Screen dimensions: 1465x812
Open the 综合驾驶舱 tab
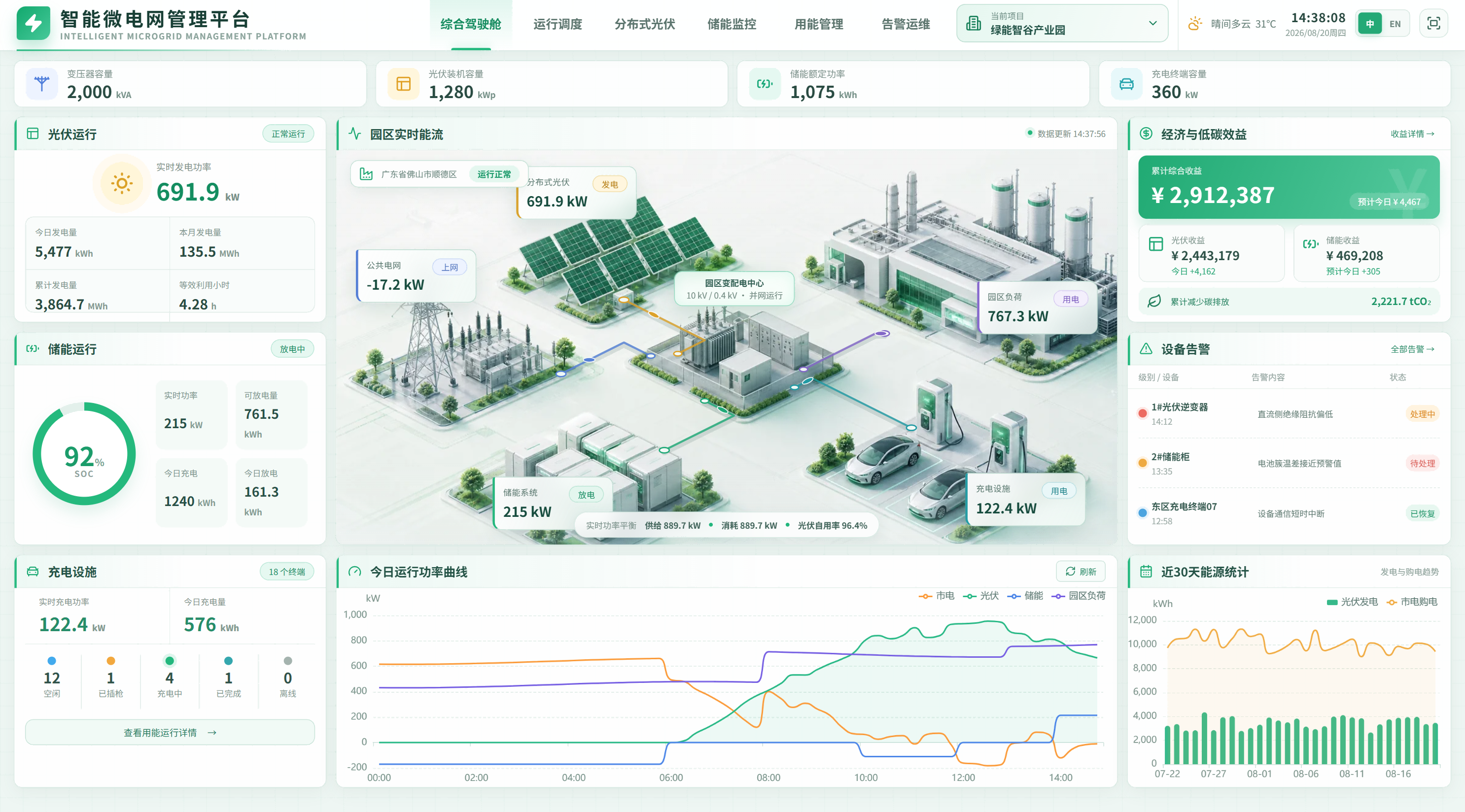[x=470, y=24]
